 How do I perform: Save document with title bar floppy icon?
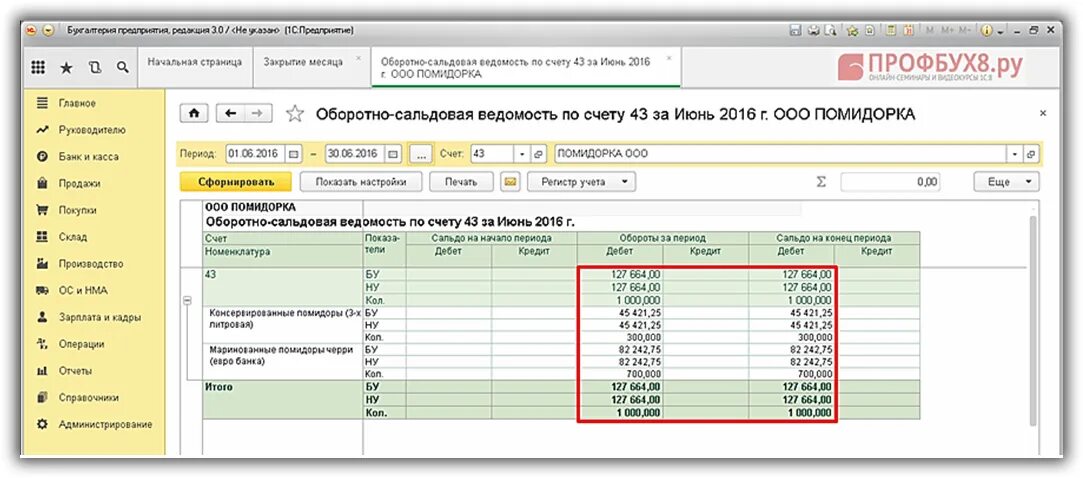click(796, 30)
